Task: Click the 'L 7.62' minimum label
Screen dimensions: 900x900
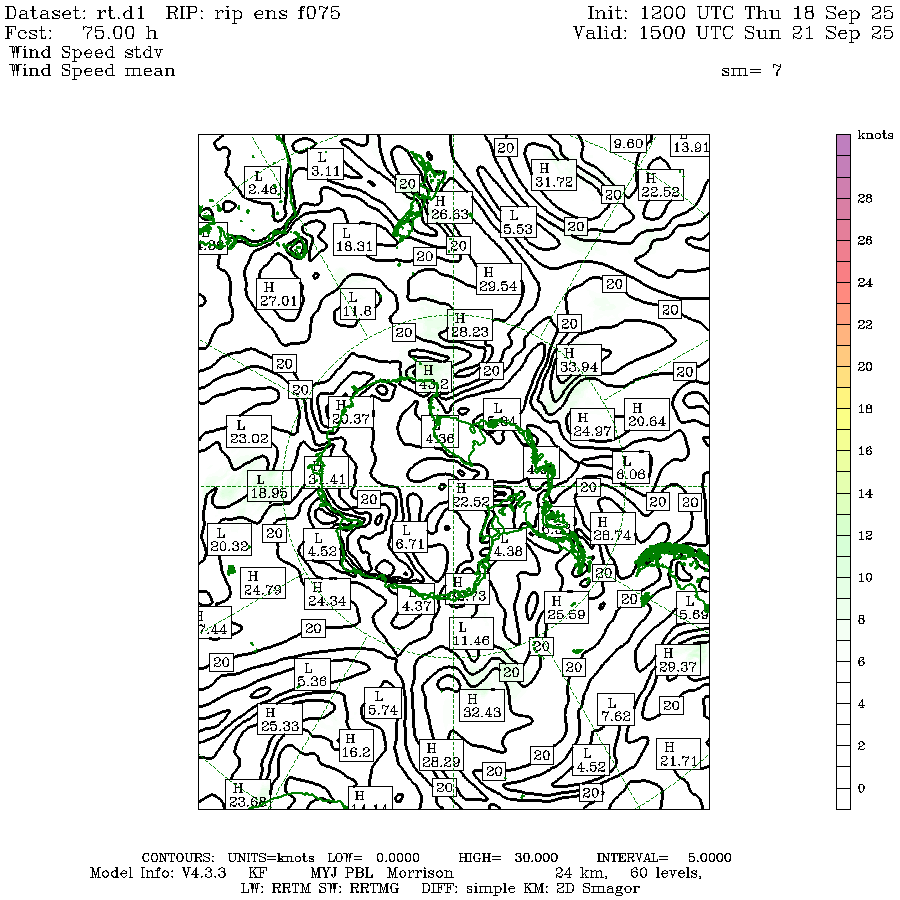Action: click(x=616, y=709)
